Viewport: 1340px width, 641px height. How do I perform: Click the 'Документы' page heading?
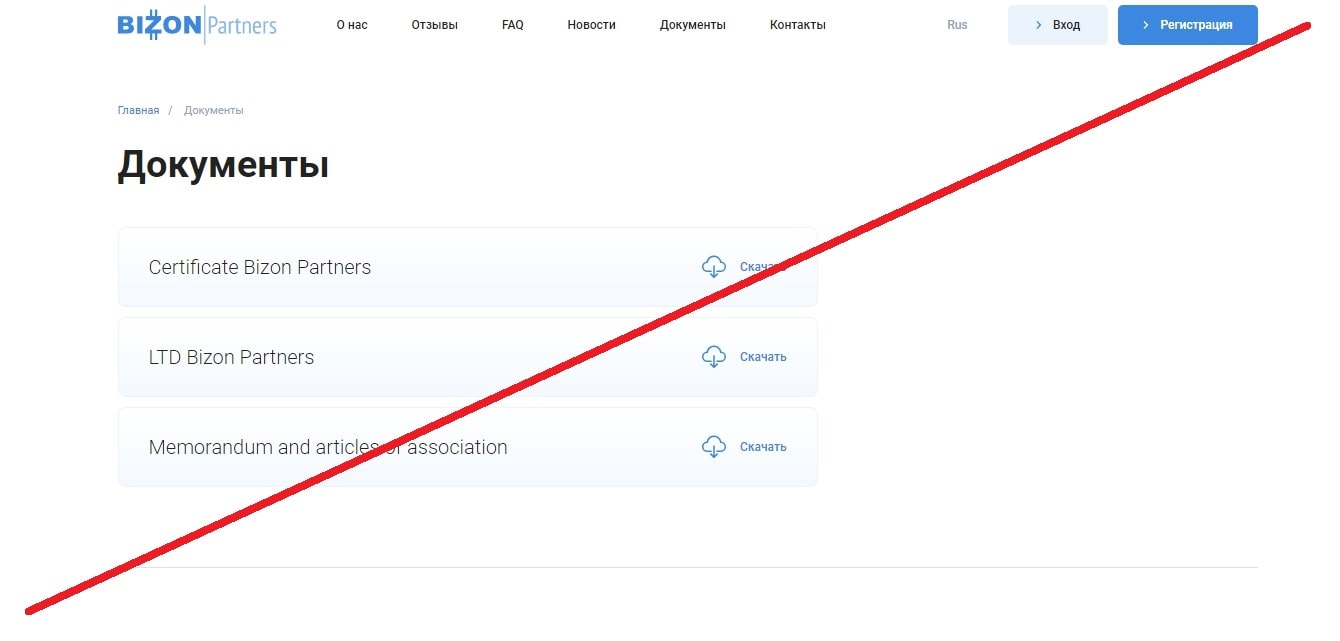(223, 165)
